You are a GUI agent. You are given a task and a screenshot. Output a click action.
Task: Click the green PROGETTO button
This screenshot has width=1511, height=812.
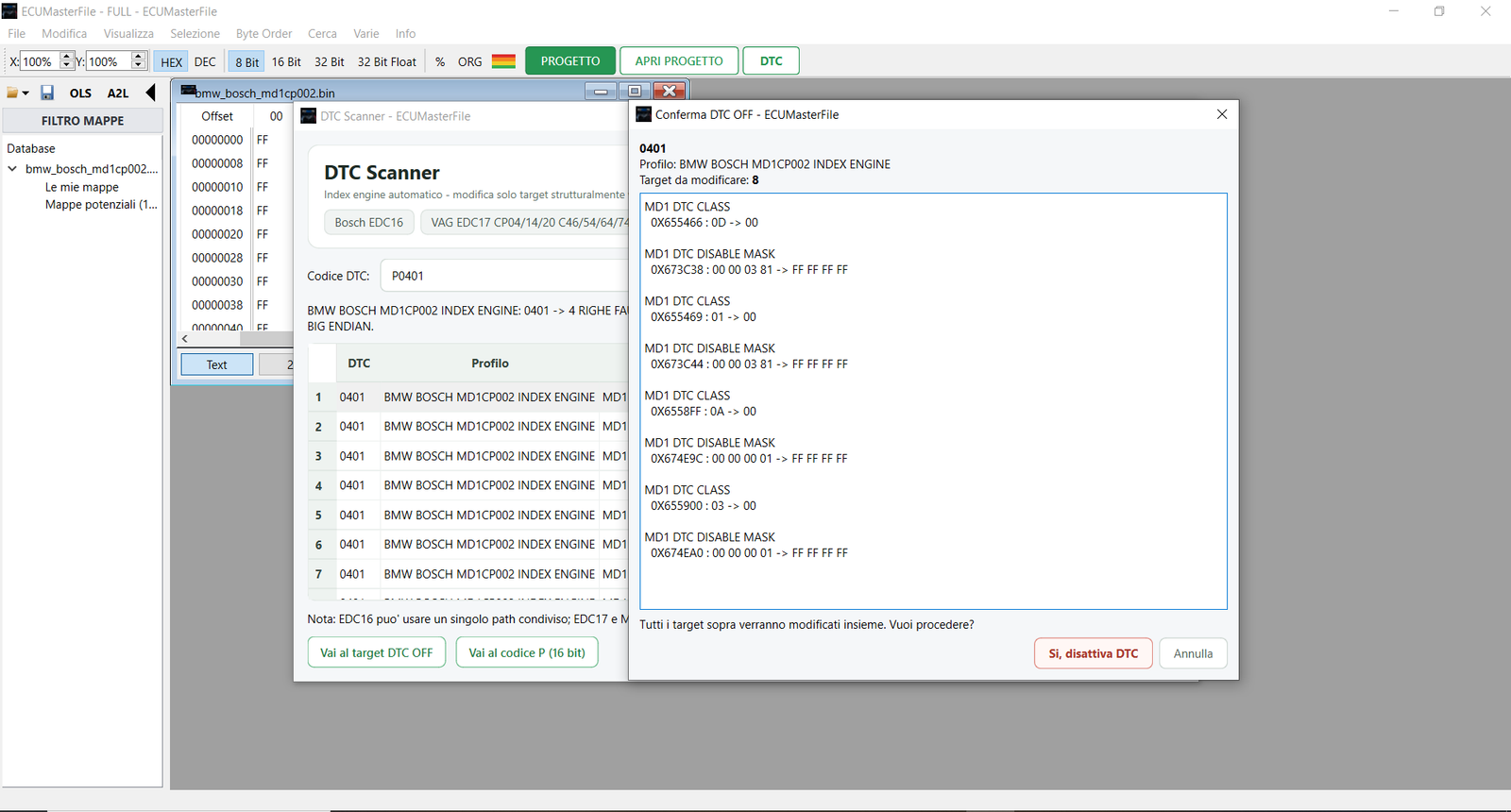(570, 60)
